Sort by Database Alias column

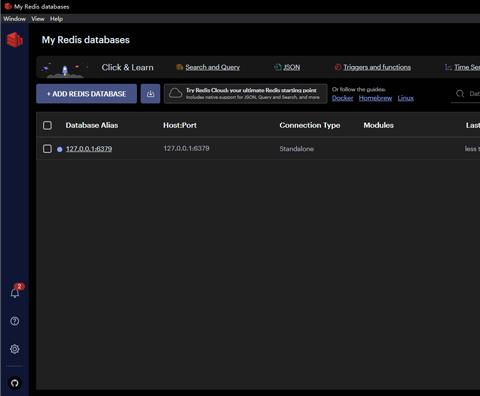pos(92,125)
